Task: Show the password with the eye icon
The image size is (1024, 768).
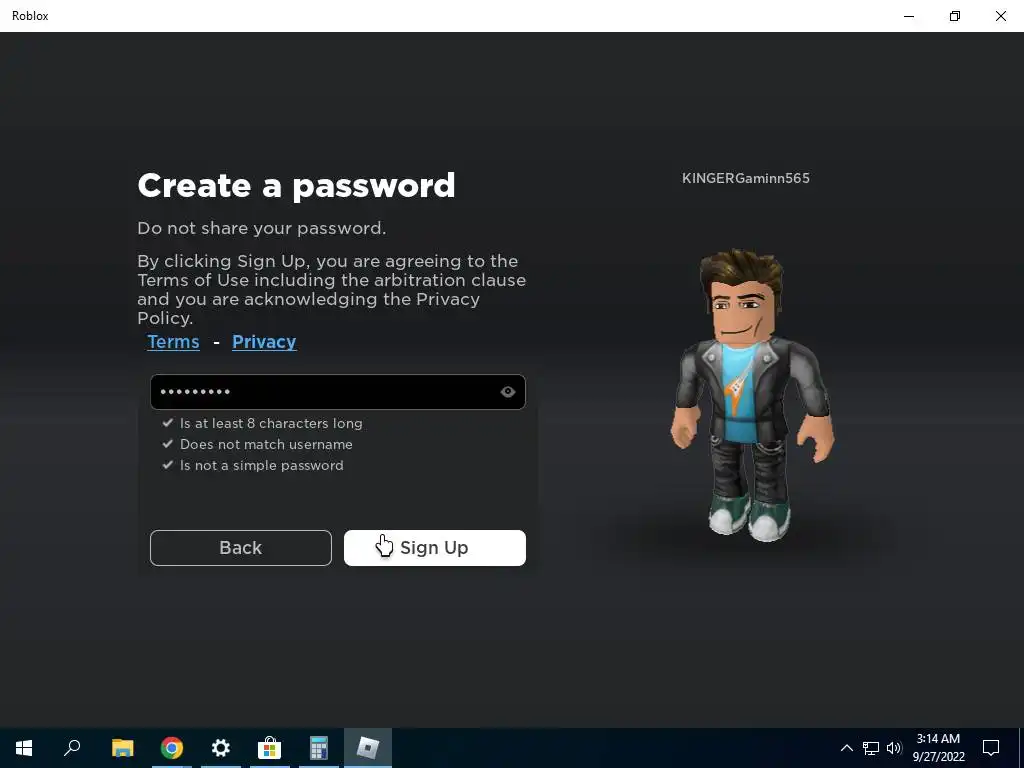Action: point(507,392)
